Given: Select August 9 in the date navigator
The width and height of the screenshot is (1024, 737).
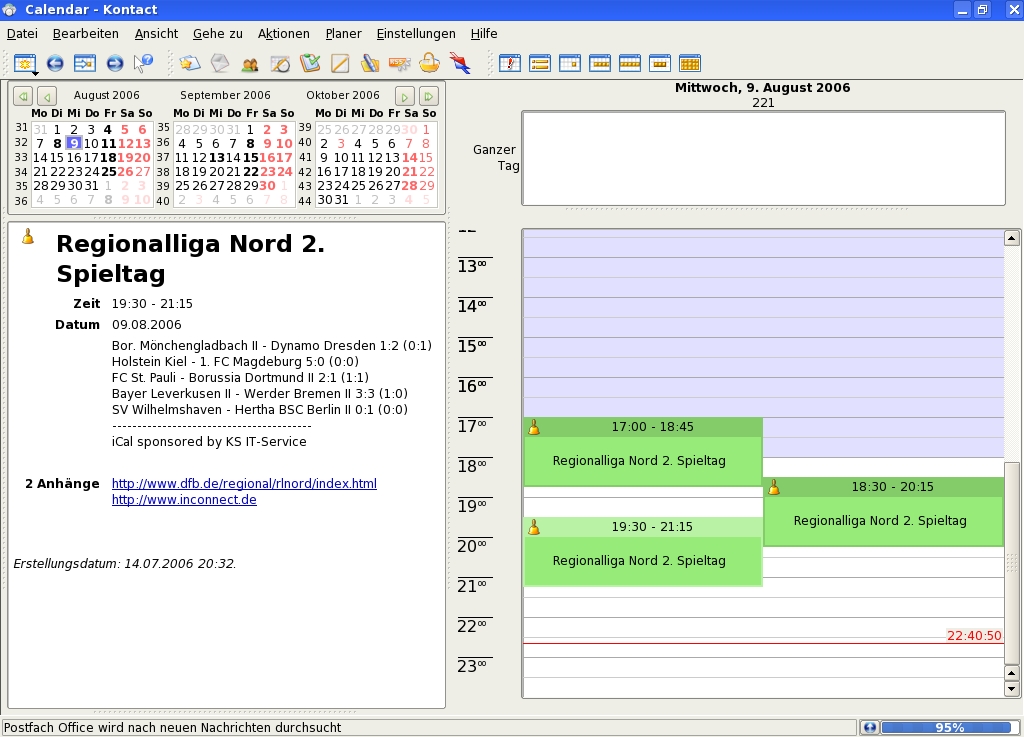Looking at the screenshot, I should coord(74,144).
